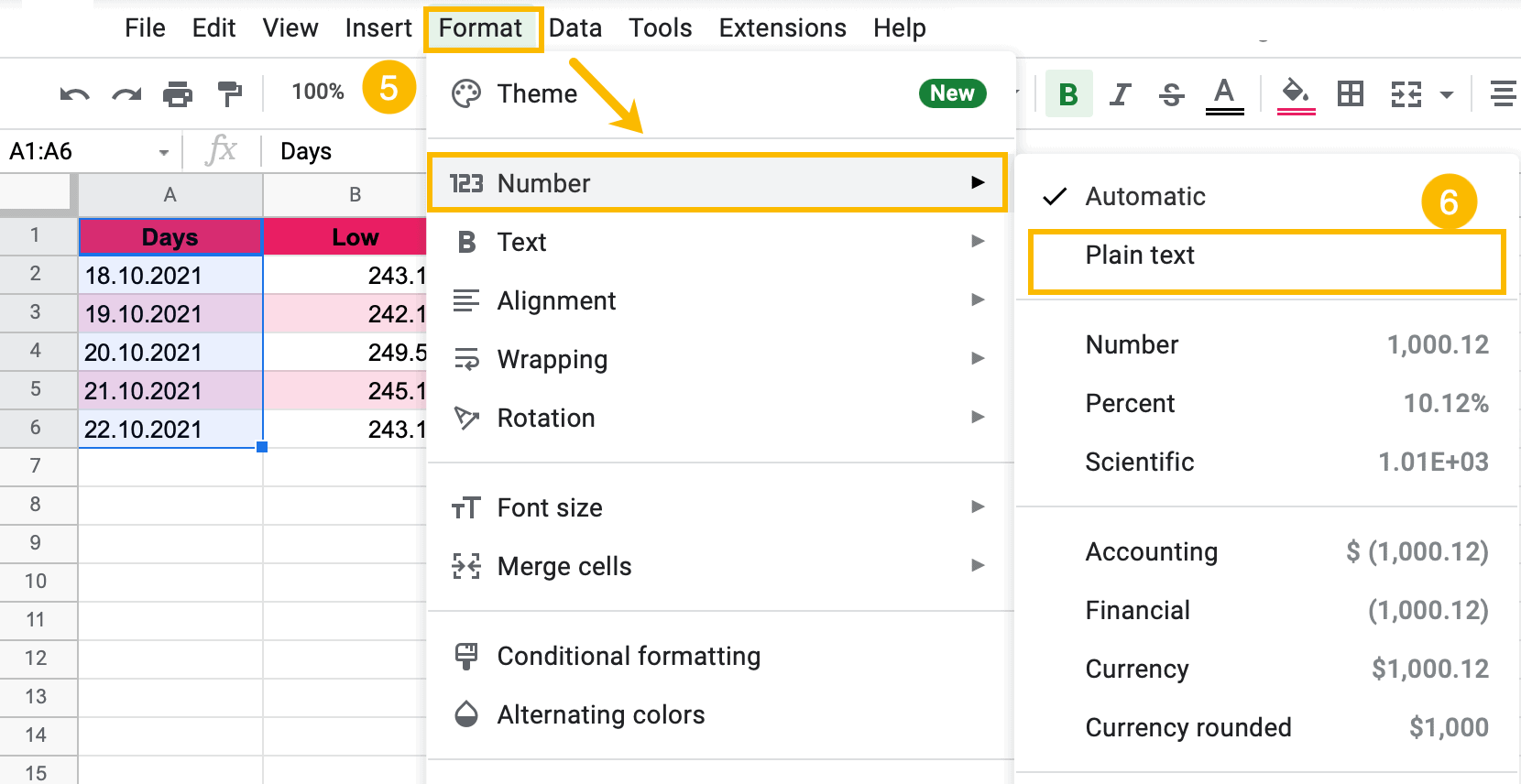Image resolution: width=1521 pixels, height=784 pixels.
Task: Open the Insert menu
Action: [x=378, y=28]
